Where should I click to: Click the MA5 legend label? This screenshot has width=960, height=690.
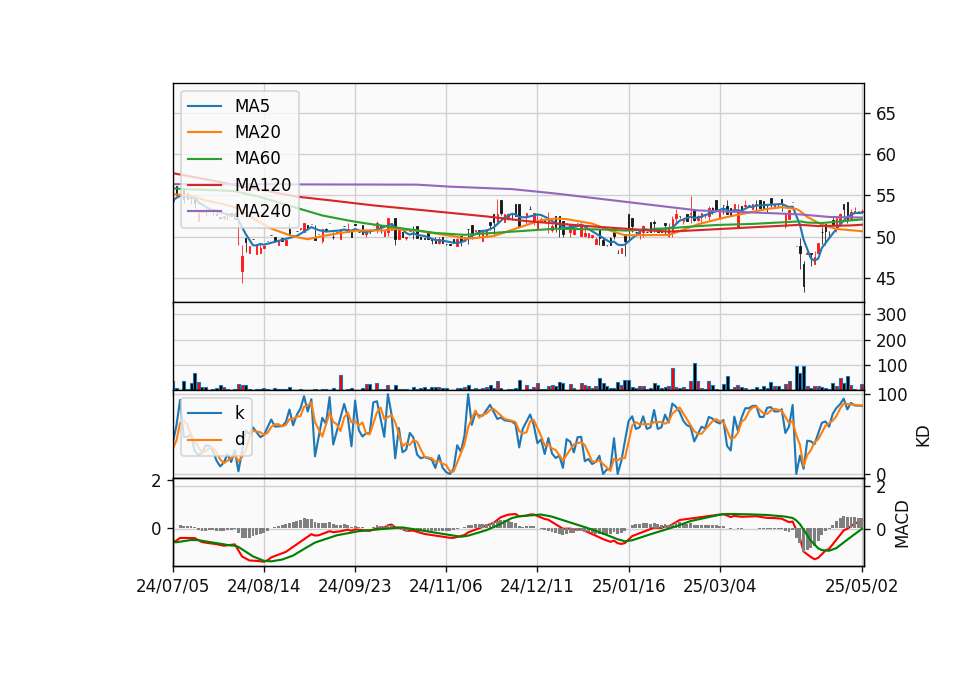coord(252,106)
